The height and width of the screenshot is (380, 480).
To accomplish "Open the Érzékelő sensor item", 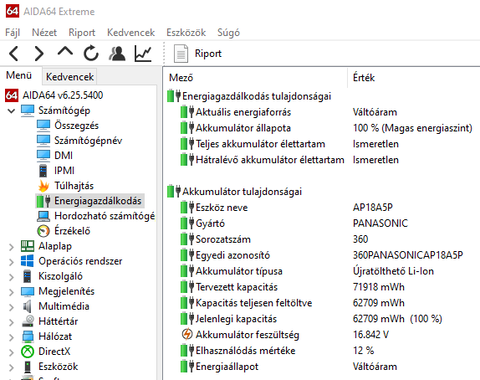I will (x=72, y=231).
